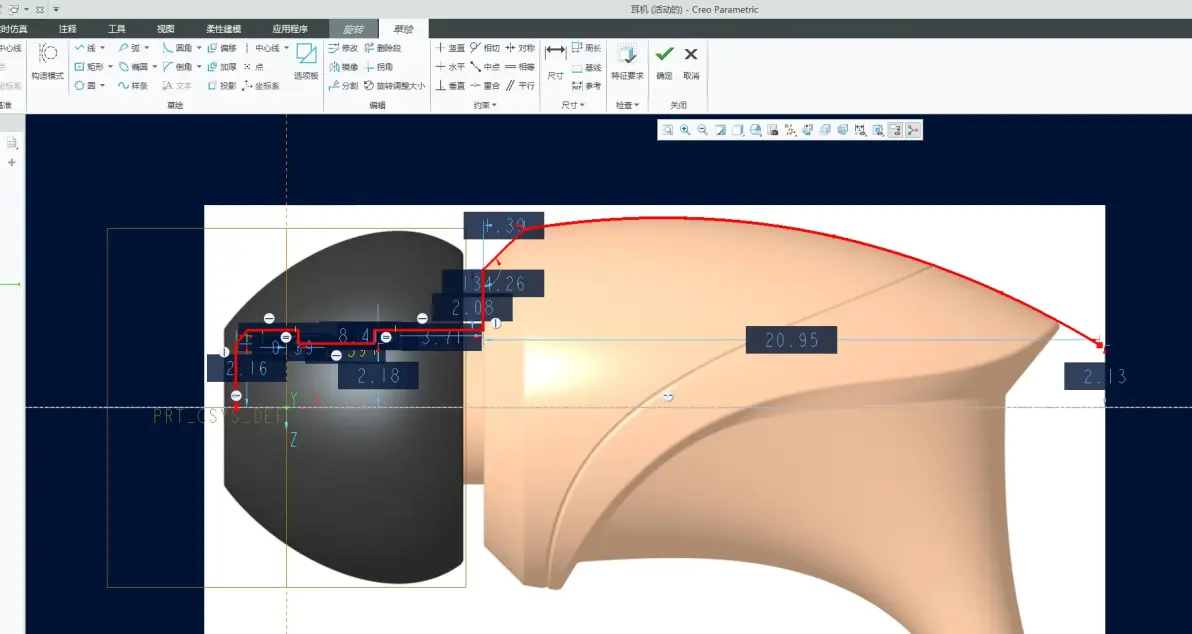
Task: Switch to the 视图 ribbon tab
Action: [x=166, y=29]
